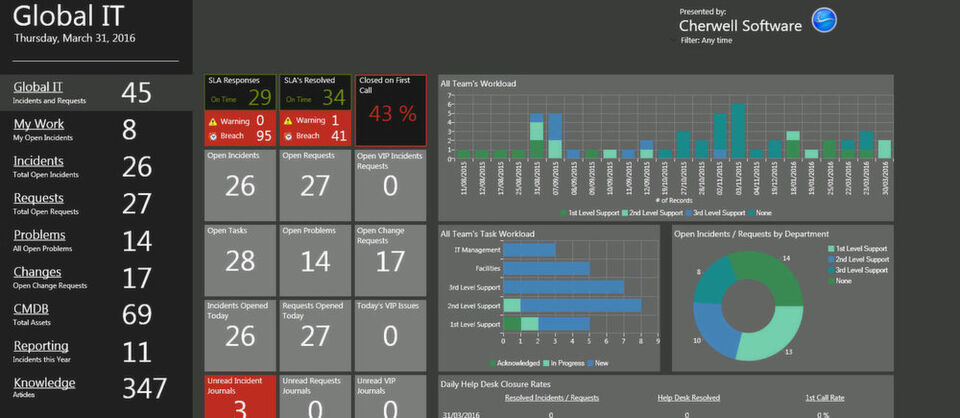Click the 1st Level Support workload legend swatch
Screen dimensions: 960x418
click(x=563, y=213)
